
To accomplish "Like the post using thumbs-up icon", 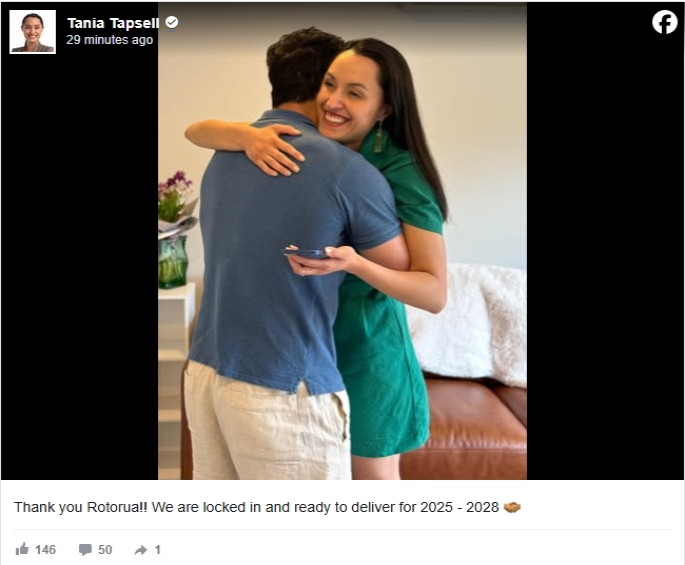I will point(22,549).
